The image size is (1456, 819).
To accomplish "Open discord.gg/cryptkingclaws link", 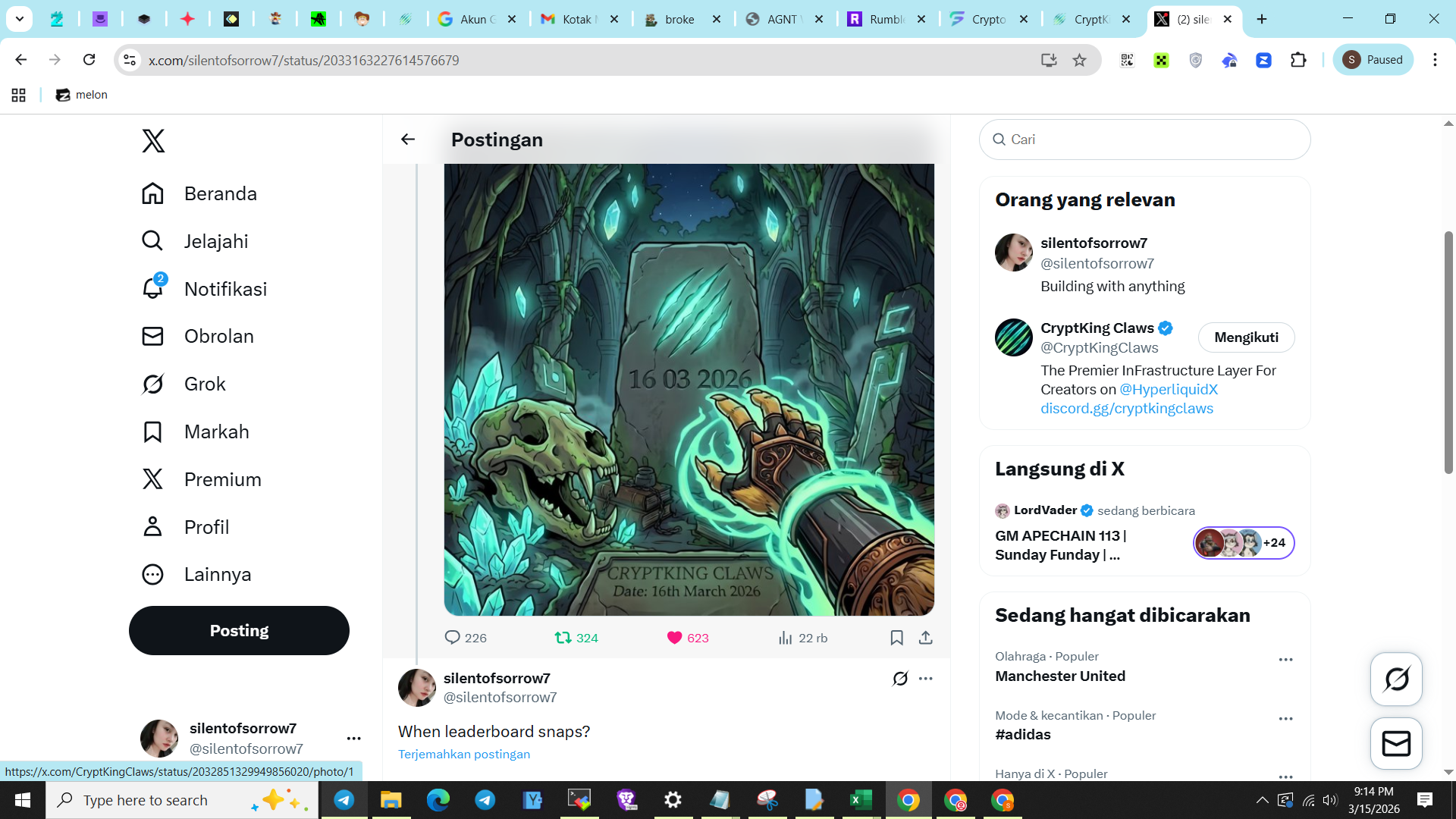I will pyautogui.click(x=1127, y=408).
